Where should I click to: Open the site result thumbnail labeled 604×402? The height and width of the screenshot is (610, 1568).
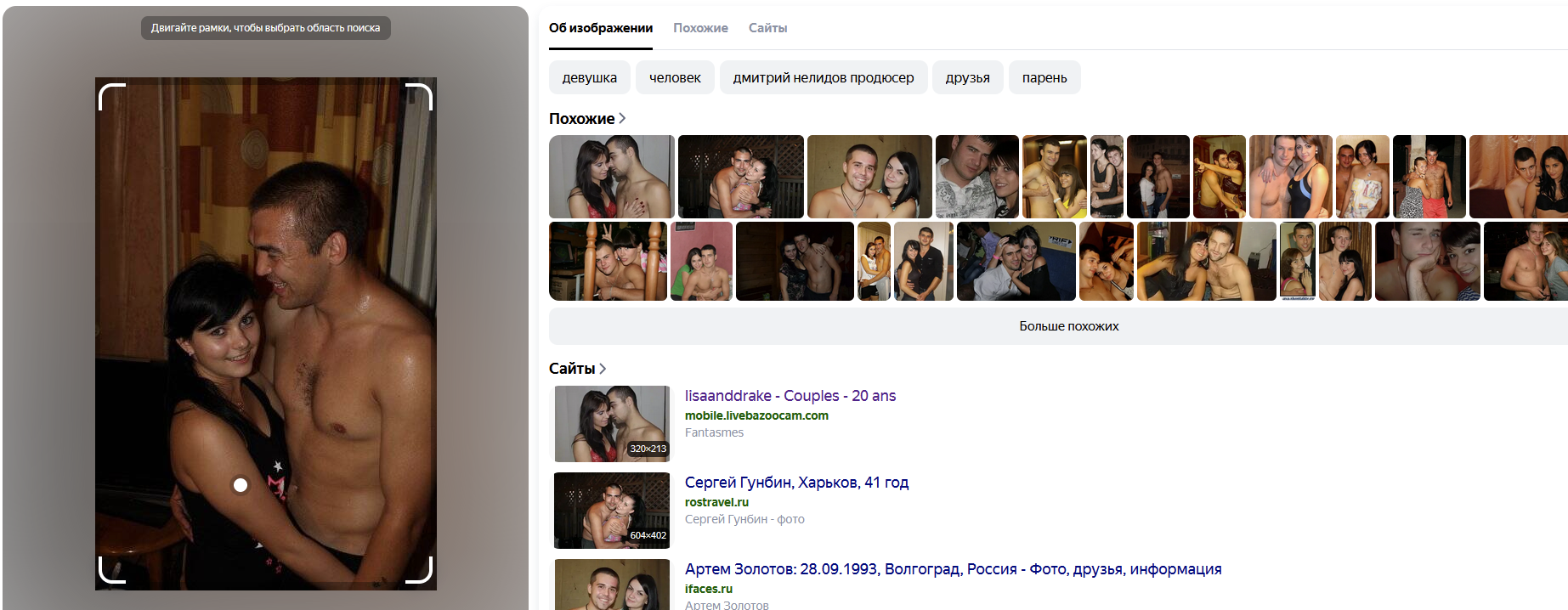coord(612,511)
